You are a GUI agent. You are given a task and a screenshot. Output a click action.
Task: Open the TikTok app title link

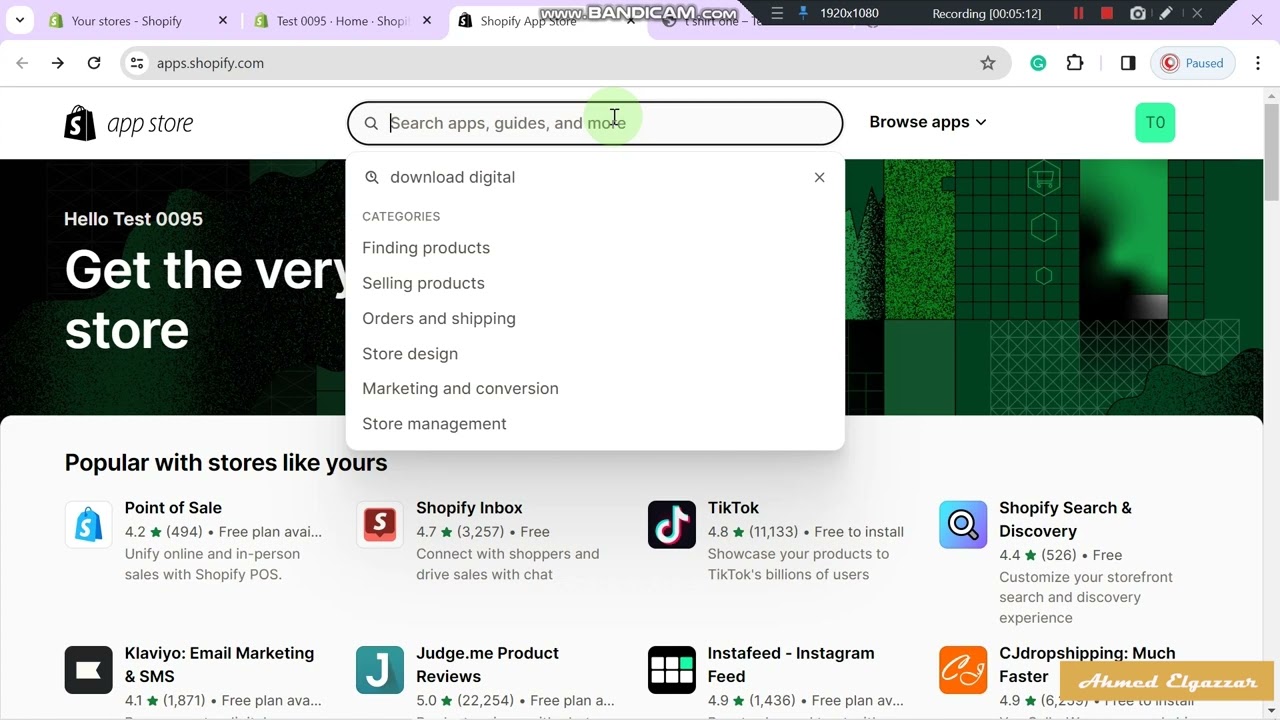tap(733, 508)
